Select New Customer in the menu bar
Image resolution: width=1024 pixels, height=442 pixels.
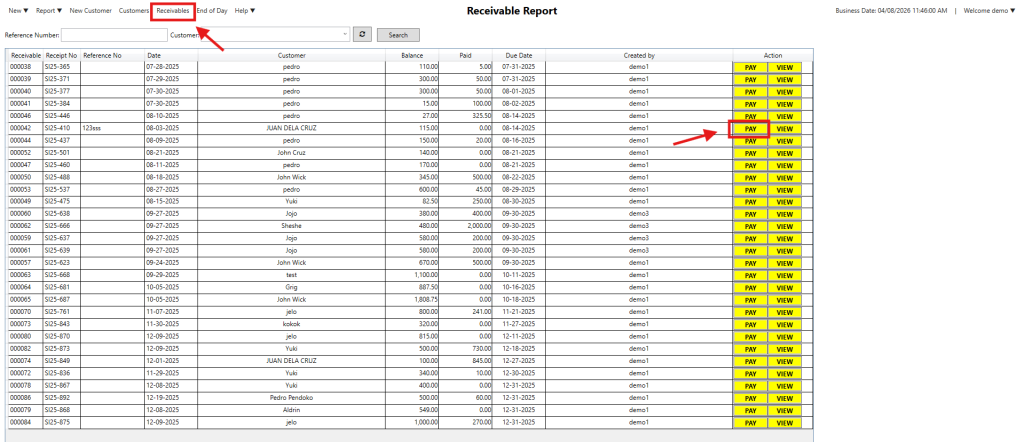click(x=91, y=11)
